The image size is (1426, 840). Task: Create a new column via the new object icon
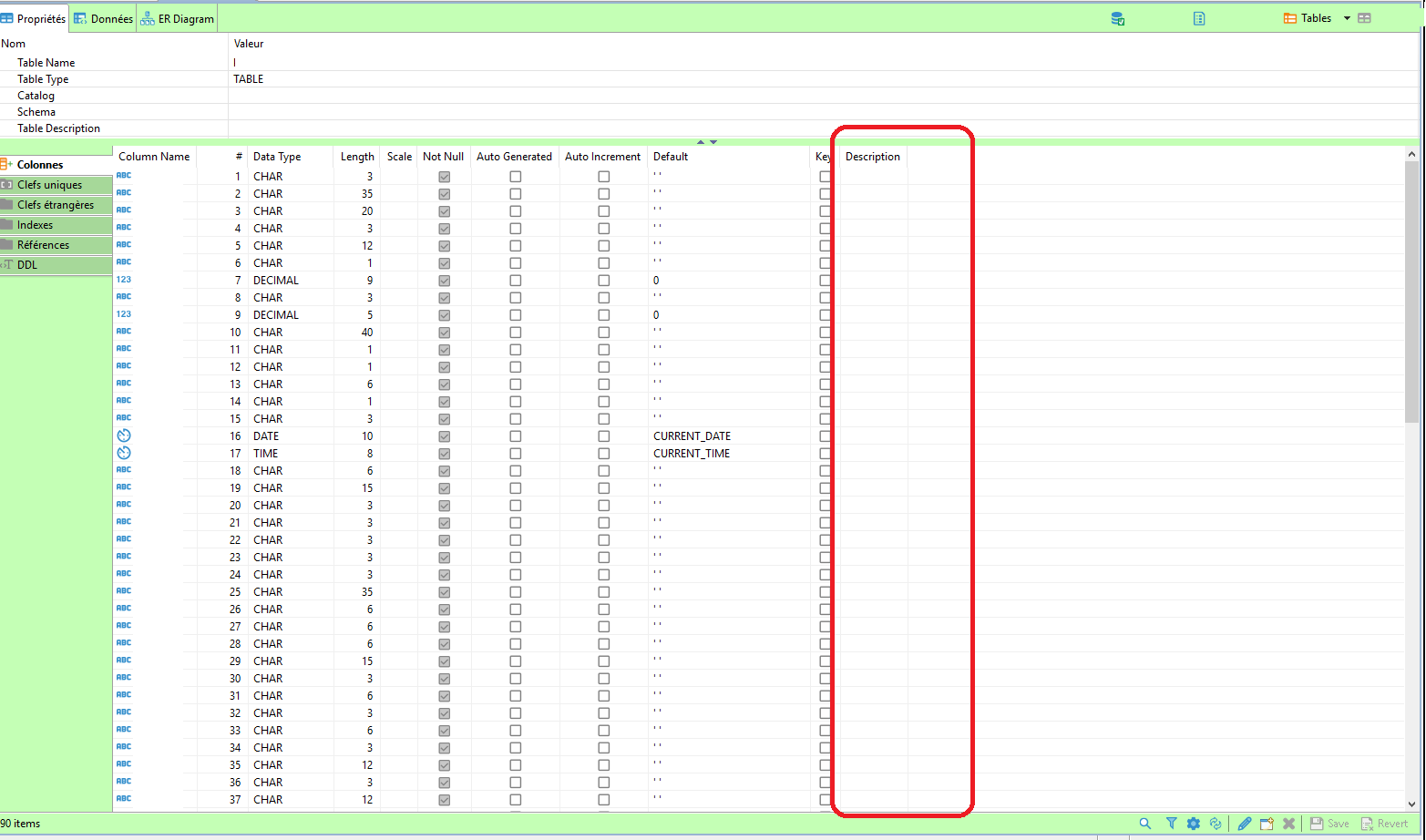pos(1267,823)
